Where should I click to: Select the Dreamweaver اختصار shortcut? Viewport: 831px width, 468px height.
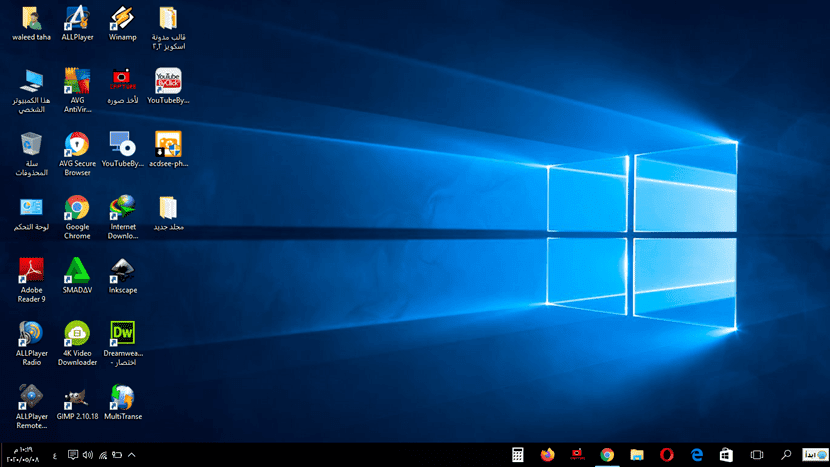(x=122, y=343)
